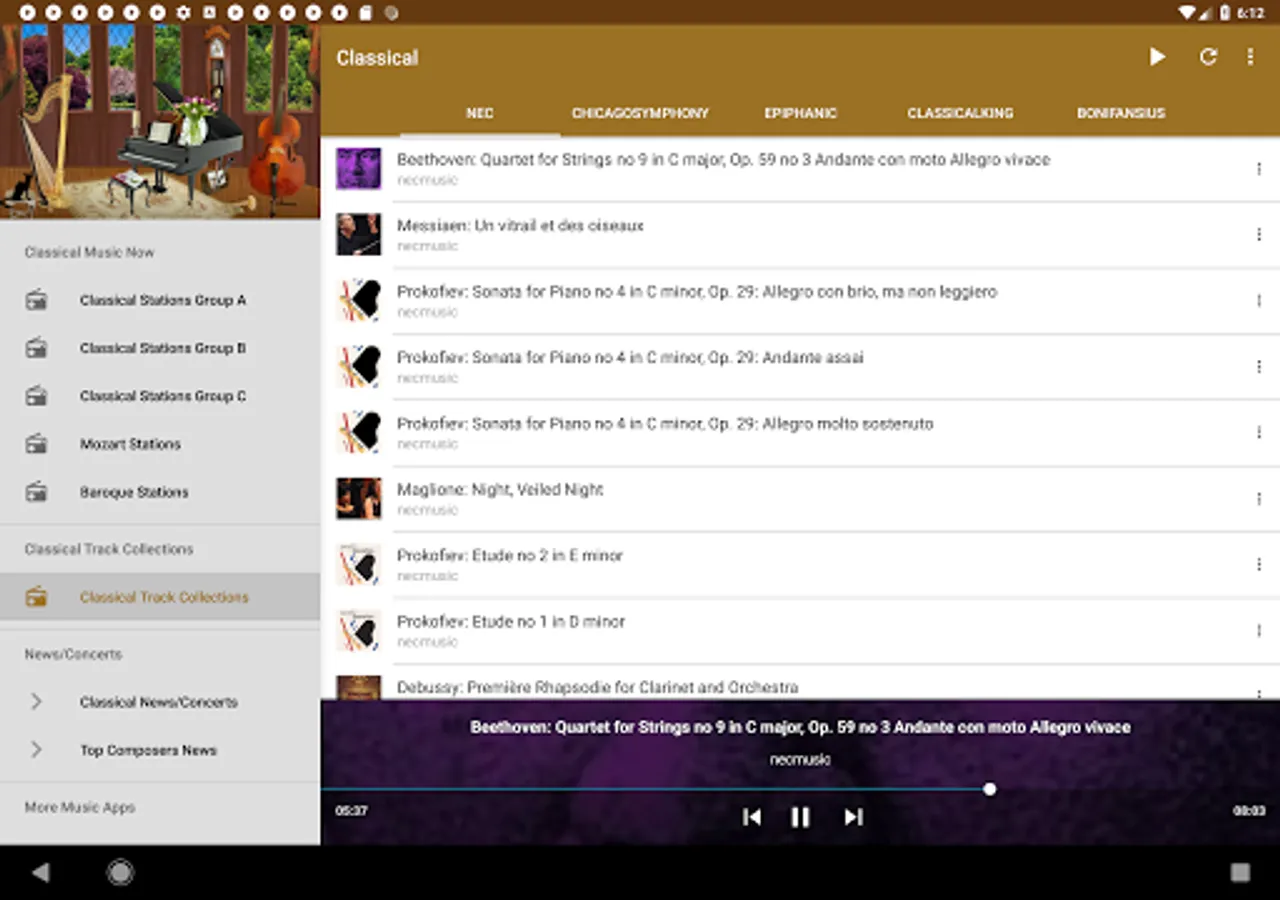This screenshot has width=1280, height=900.
Task: Open the overflow menu in the Classical toolbar
Action: click(x=1250, y=57)
